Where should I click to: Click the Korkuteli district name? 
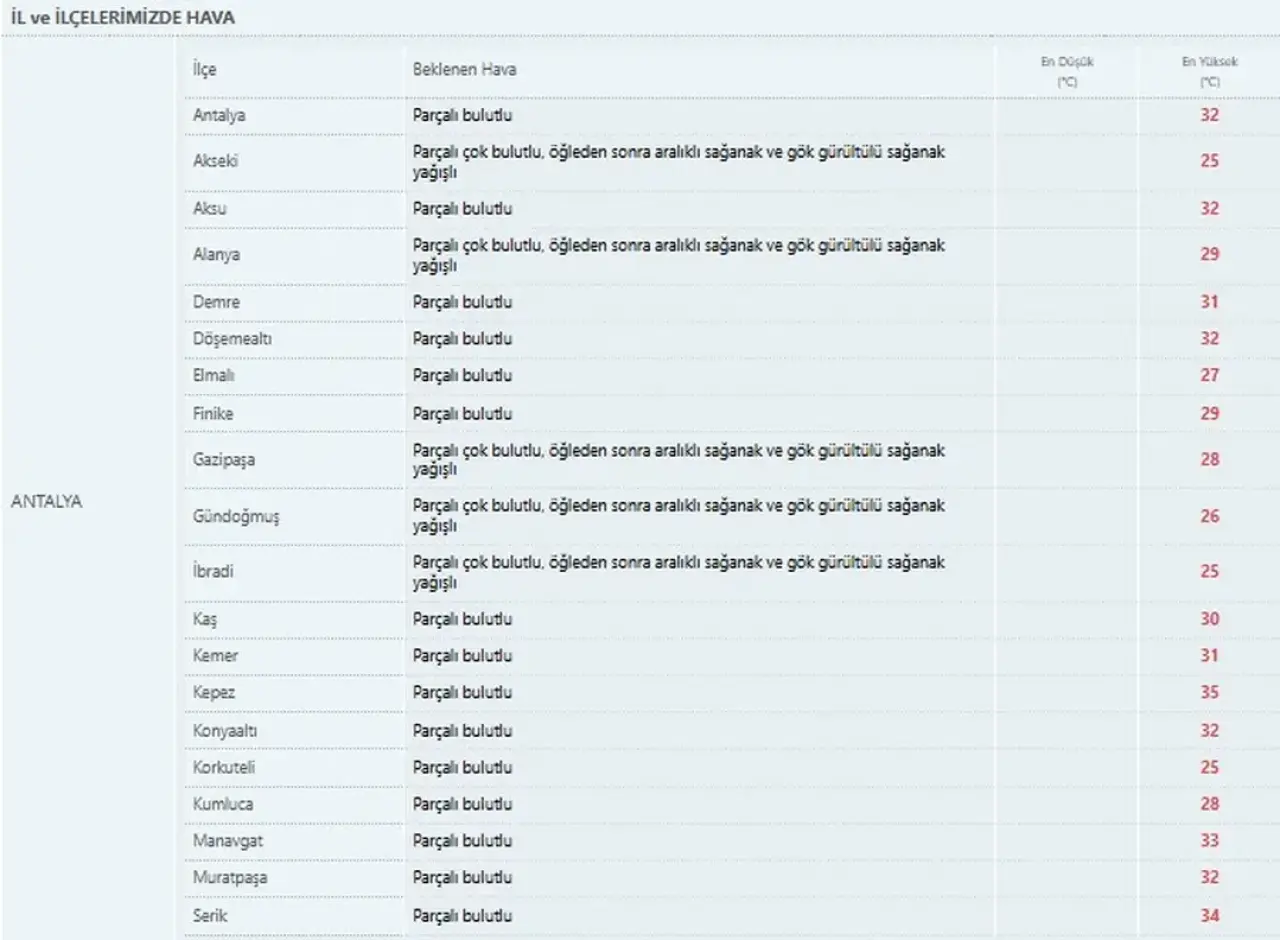pos(224,768)
